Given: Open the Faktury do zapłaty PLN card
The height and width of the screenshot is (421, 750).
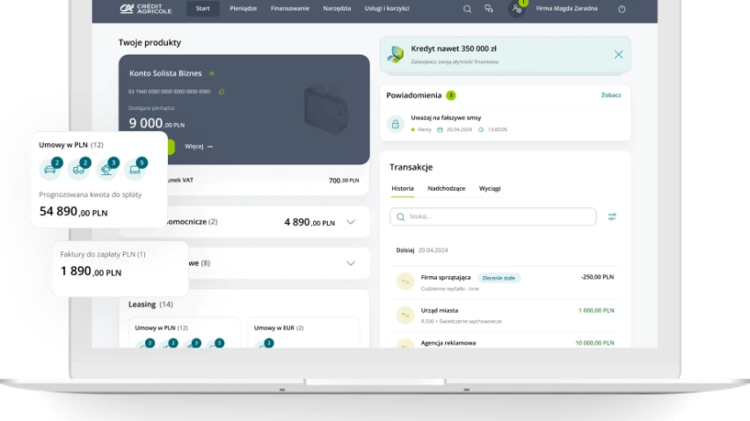Looking at the screenshot, I should click(120, 268).
